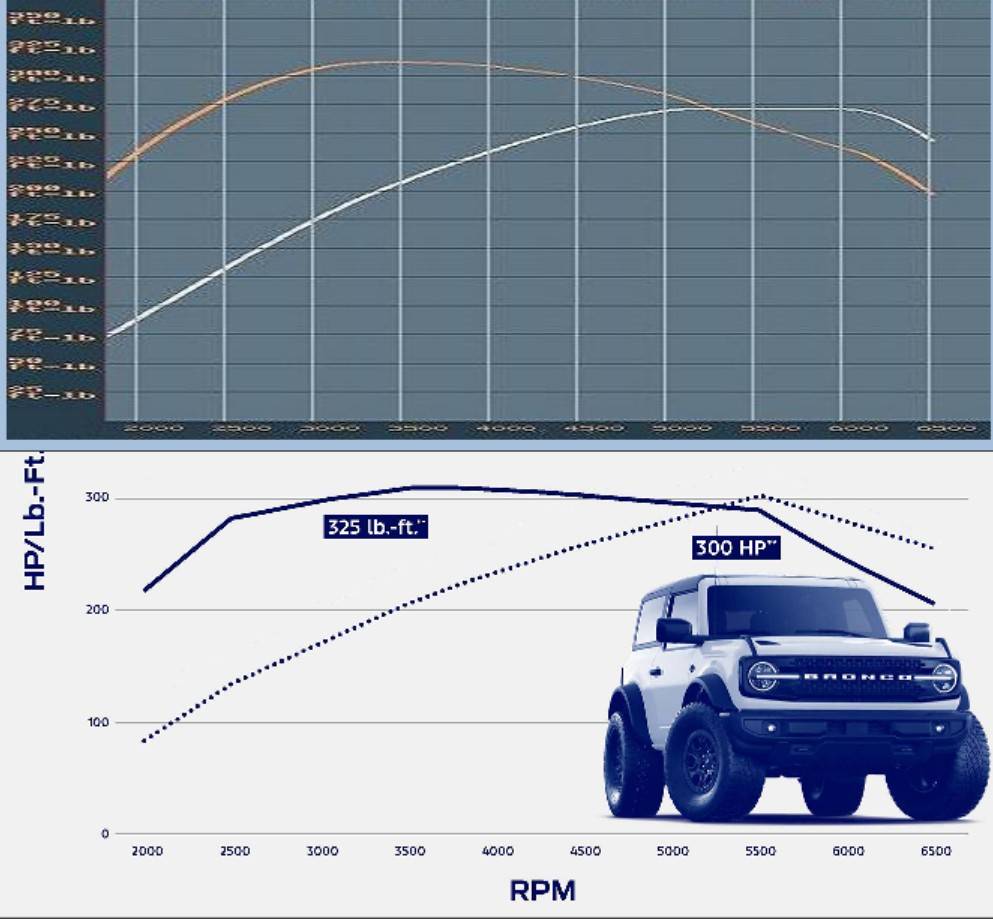Click the 150 ft-lb label on dyno chart
993x919 pixels.
pos(52,248)
